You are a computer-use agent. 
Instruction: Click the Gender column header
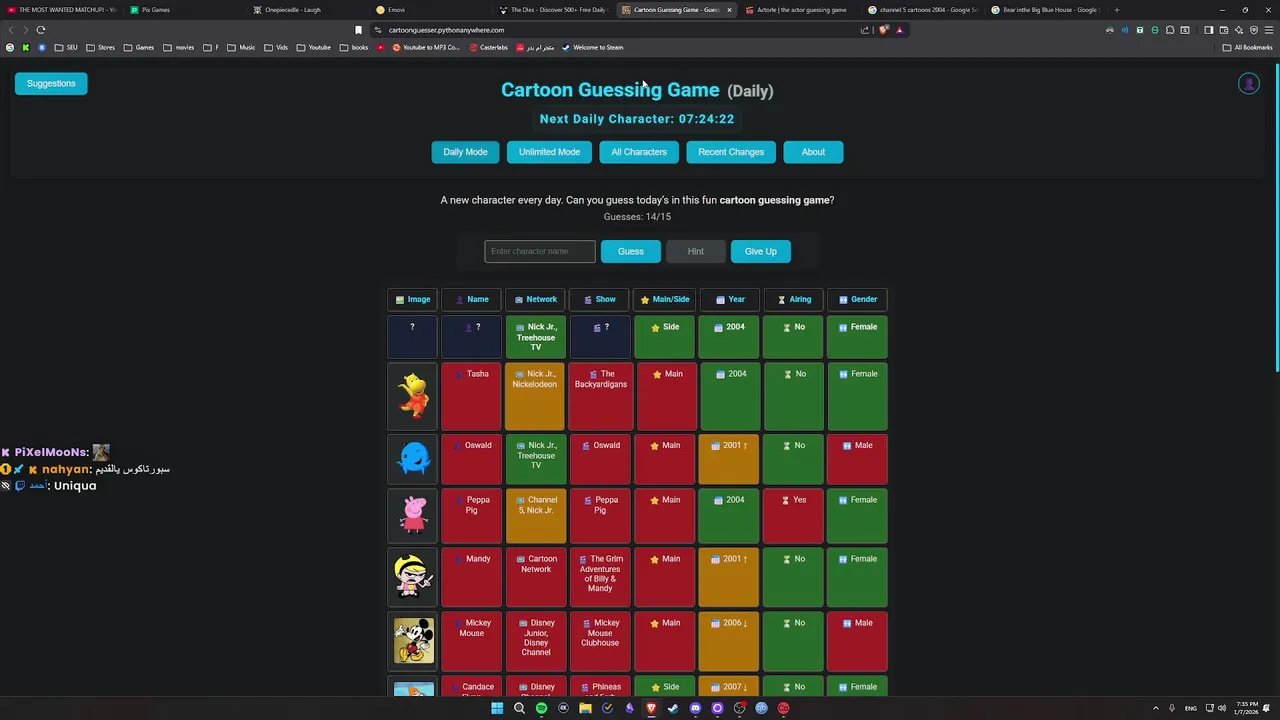click(857, 299)
